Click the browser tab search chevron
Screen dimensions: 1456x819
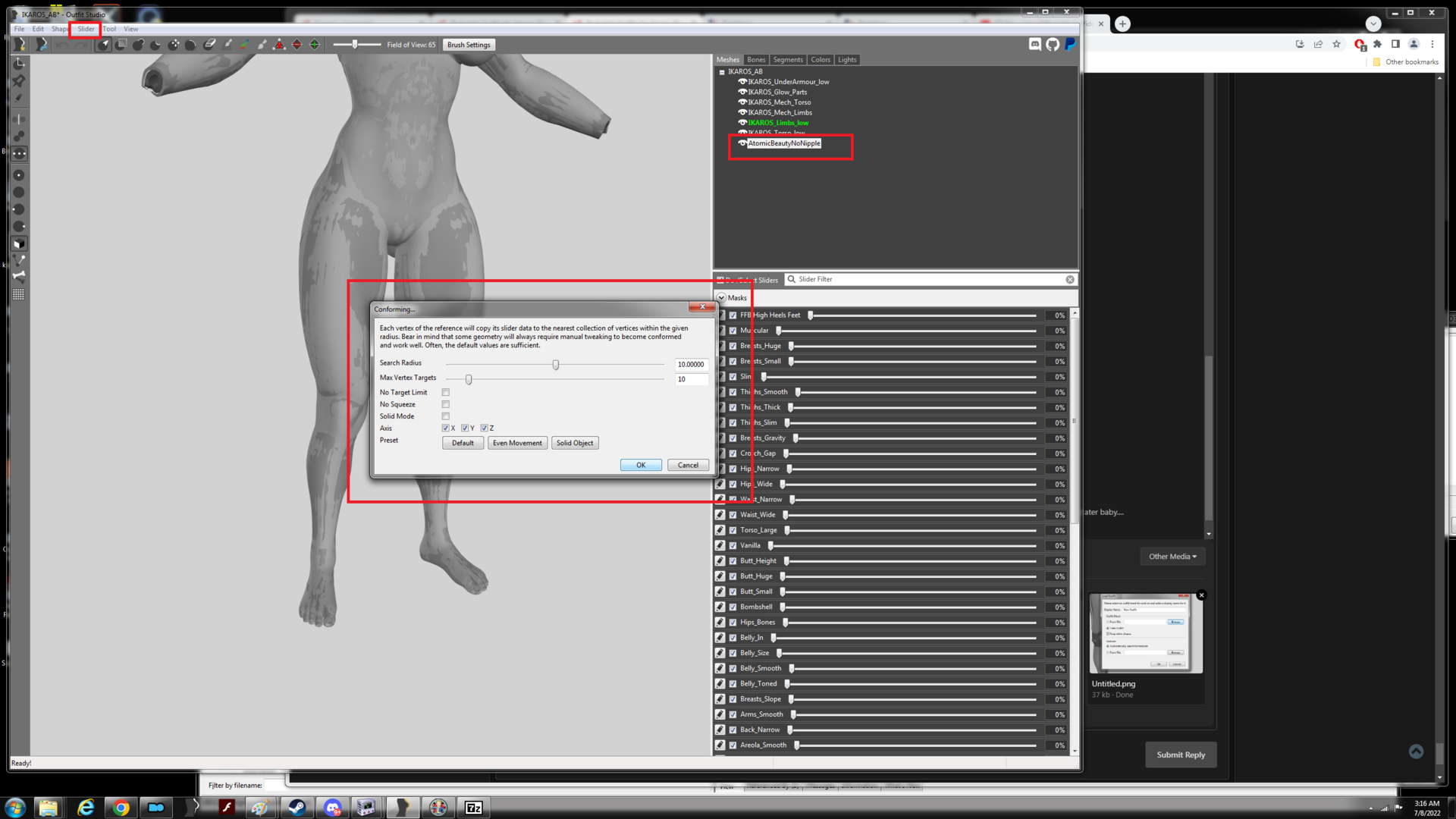[1373, 24]
